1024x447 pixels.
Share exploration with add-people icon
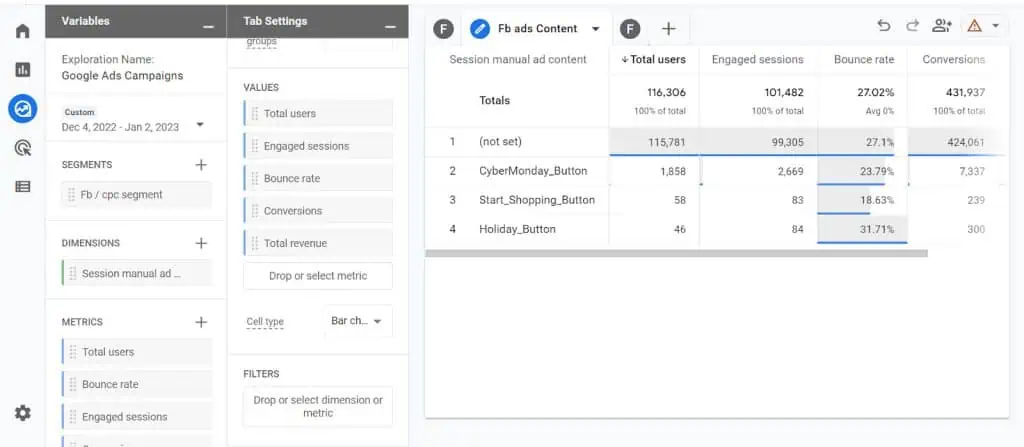click(942, 25)
